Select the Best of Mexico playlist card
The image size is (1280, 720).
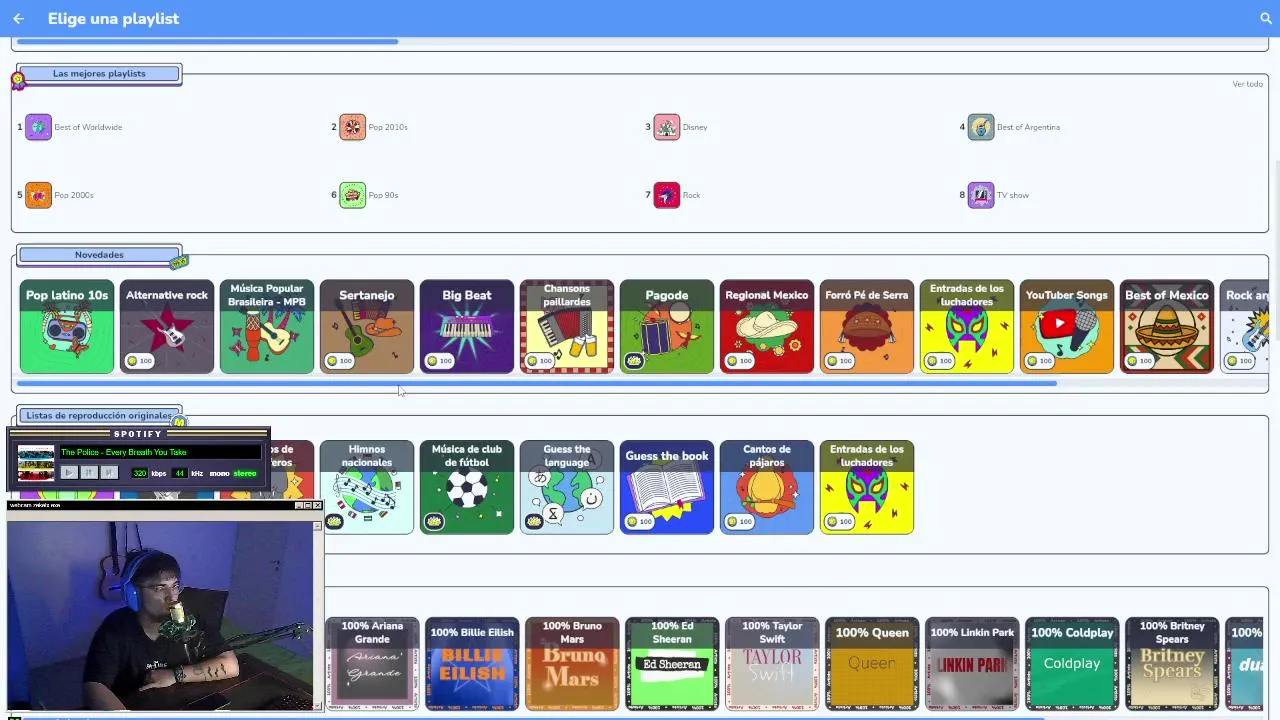tap(1167, 326)
